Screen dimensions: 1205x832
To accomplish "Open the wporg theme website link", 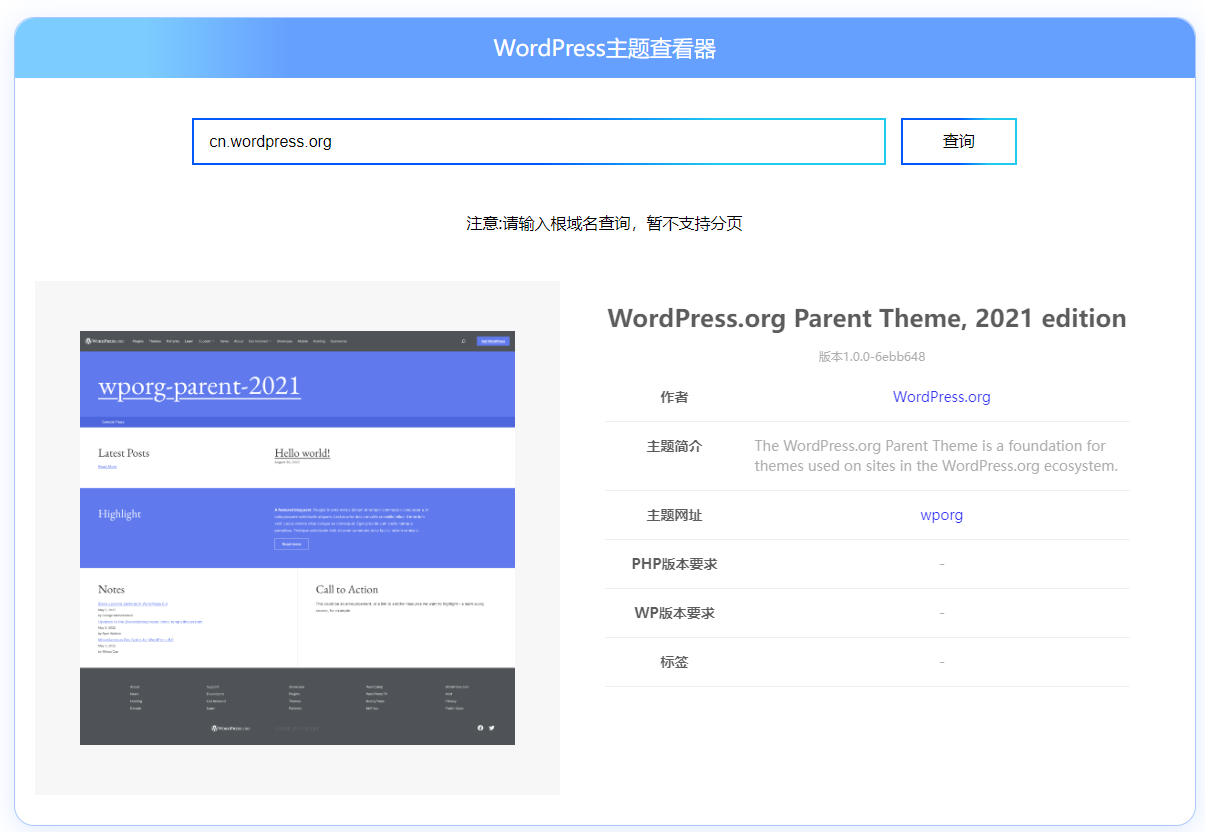I will coord(941,514).
